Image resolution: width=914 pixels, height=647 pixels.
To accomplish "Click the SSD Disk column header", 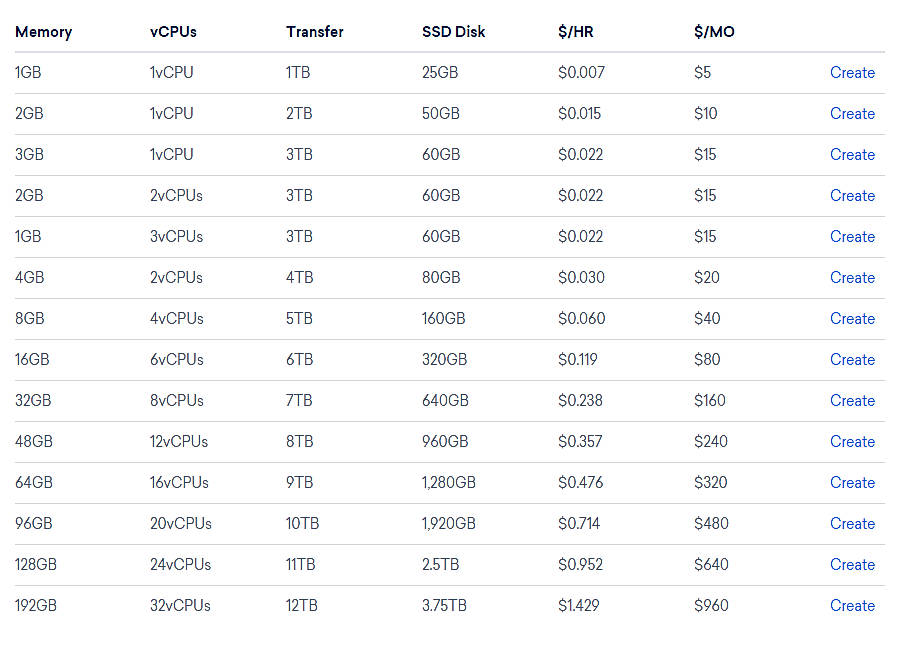I will point(453,31).
